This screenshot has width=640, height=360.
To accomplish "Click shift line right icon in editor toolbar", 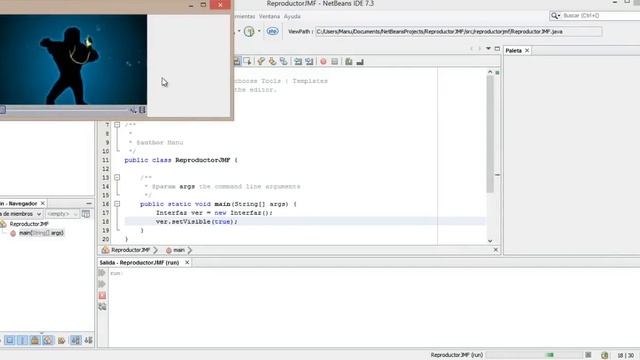I will coord(309,62).
